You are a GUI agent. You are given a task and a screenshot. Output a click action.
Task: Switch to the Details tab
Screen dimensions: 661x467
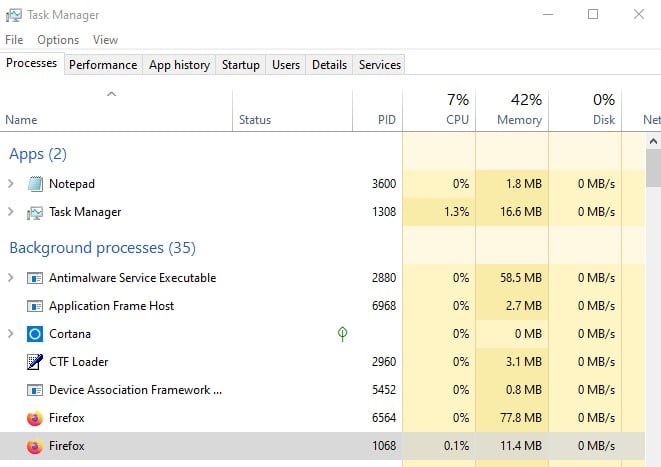(x=329, y=65)
